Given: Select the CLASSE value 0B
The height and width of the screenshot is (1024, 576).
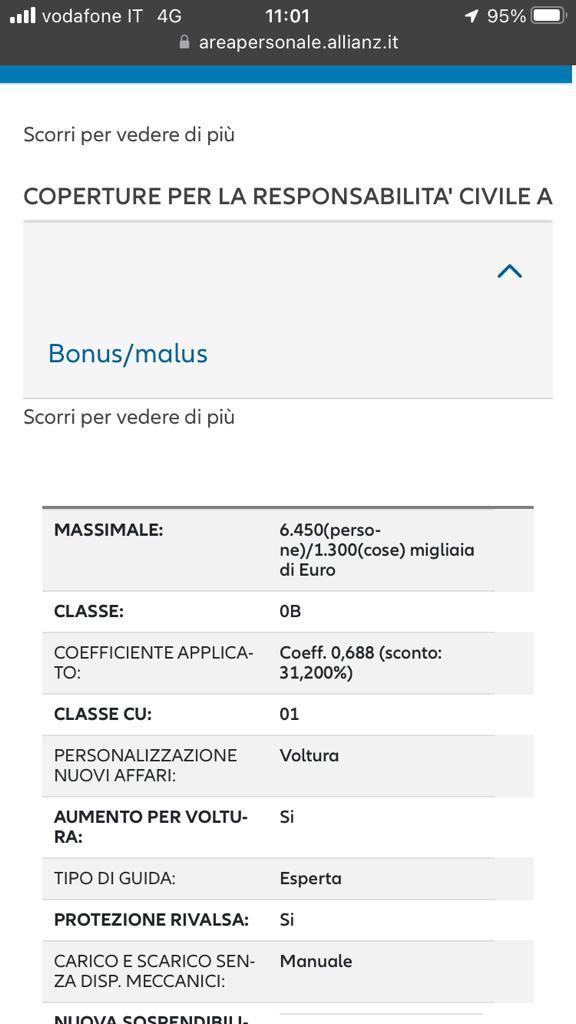Looking at the screenshot, I should pyautogui.click(x=291, y=612).
